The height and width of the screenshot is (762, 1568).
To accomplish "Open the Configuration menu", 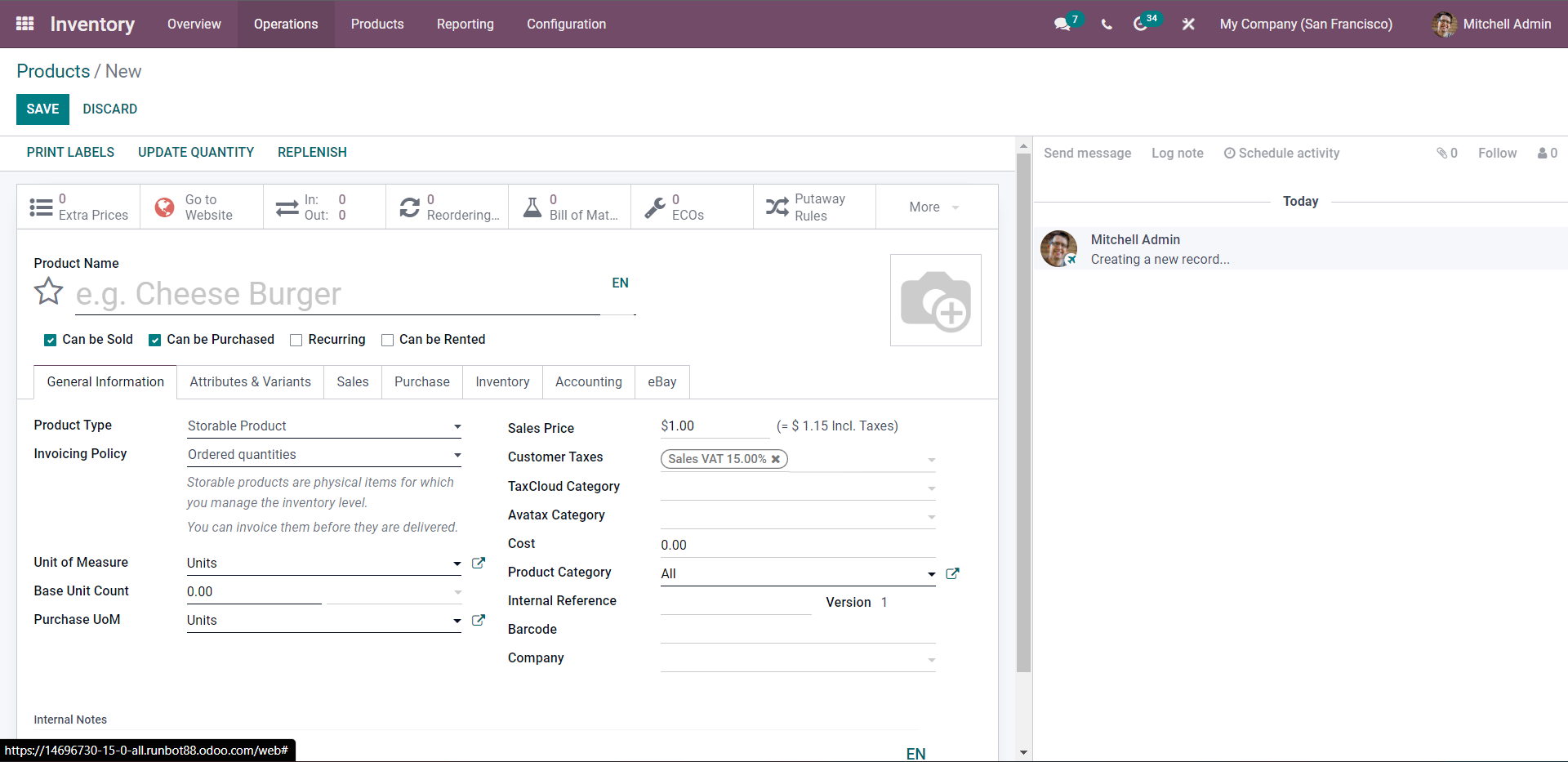I will pyautogui.click(x=567, y=24).
